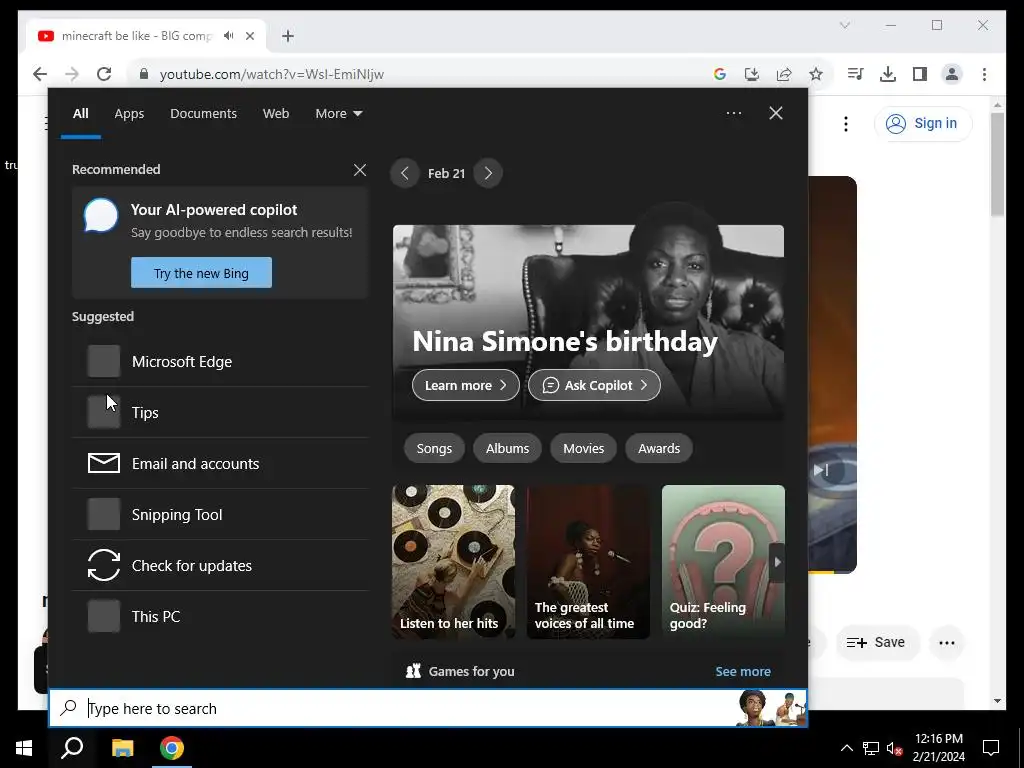This screenshot has height=768, width=1024.
Task: Click the muted volume tray icon
Action: [x=894, y=748]
